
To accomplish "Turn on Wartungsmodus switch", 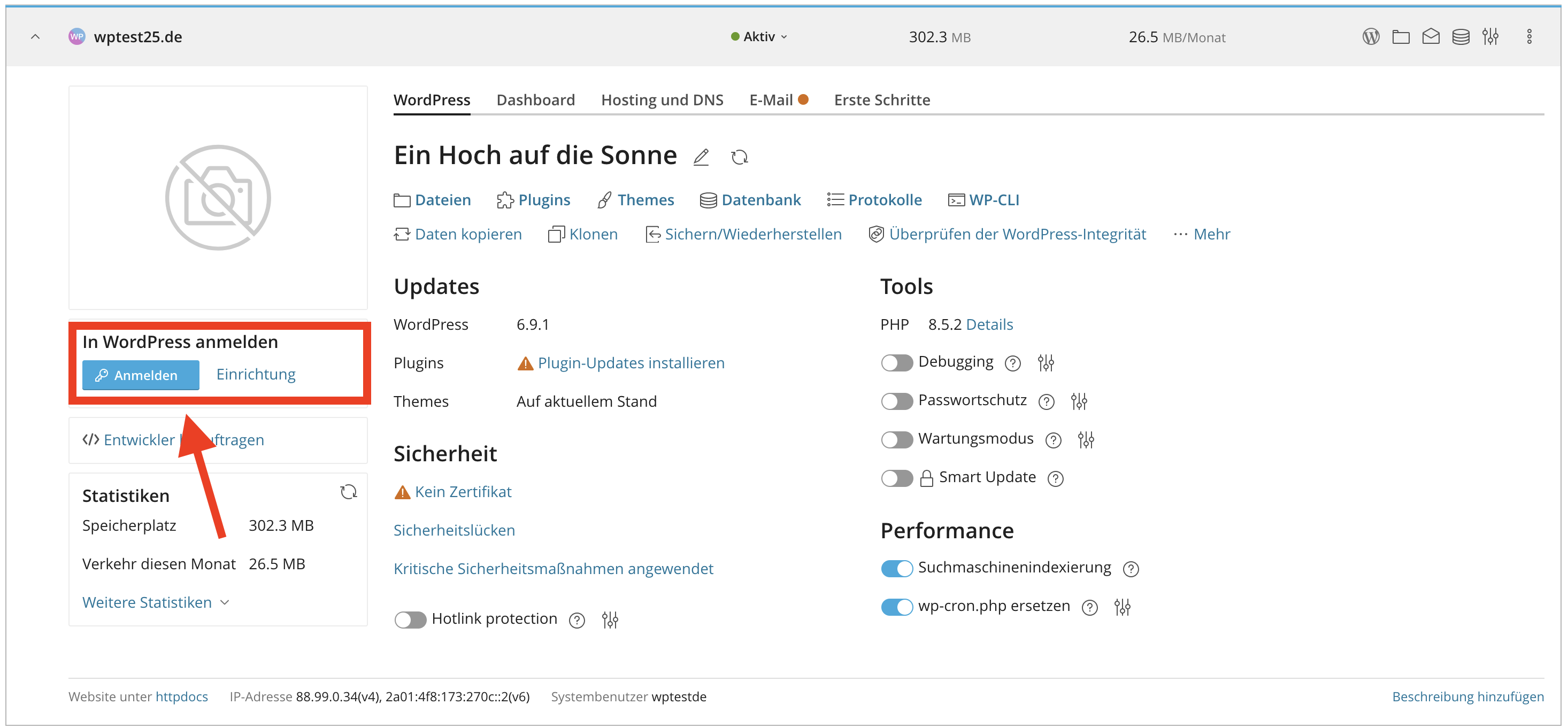I will pyautogui.click(x=896, y=440).
